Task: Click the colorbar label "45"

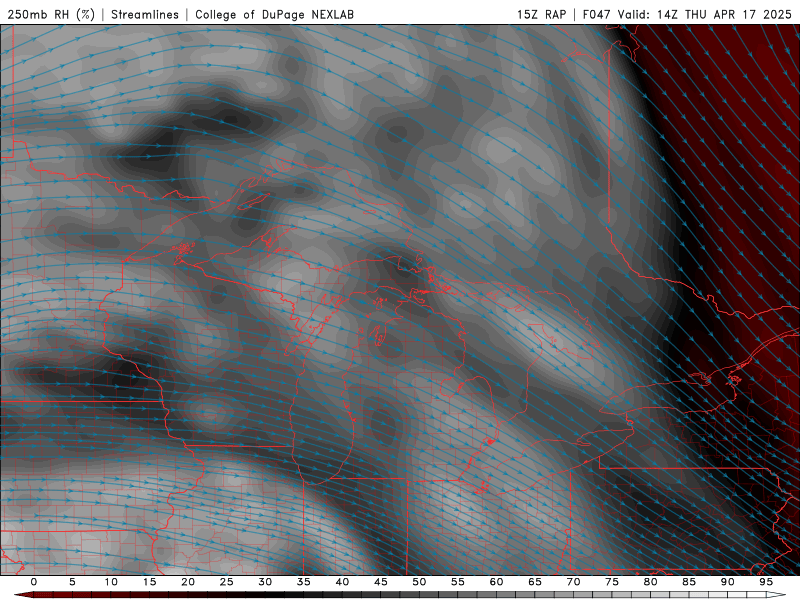Action: point(381,582)
